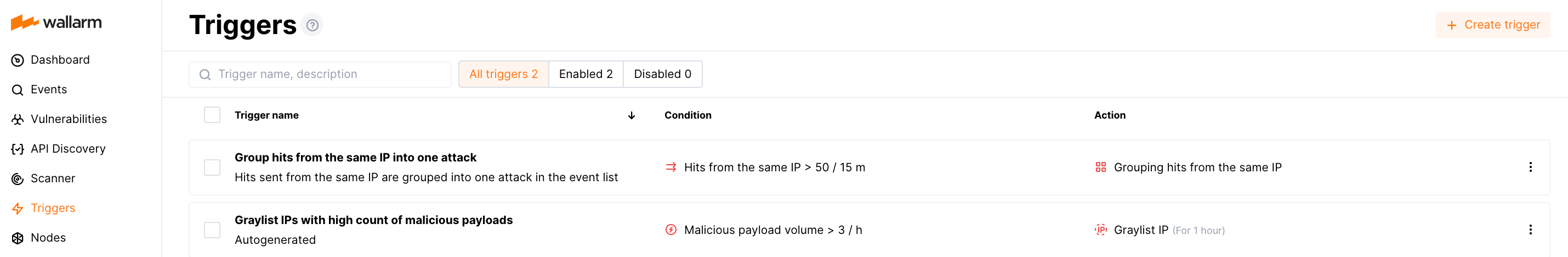The height and width of the screenshot is (257, 1568).
Task: Select the Graylist IPs trigger checkbox
Action: [212, 230]
